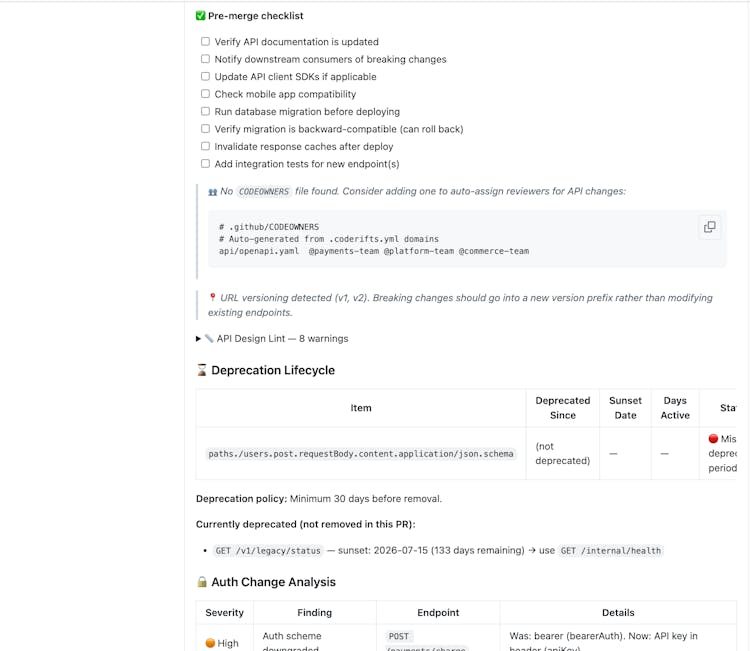Click the red circle status icon
750x651 pixels.
pos(713,439)
